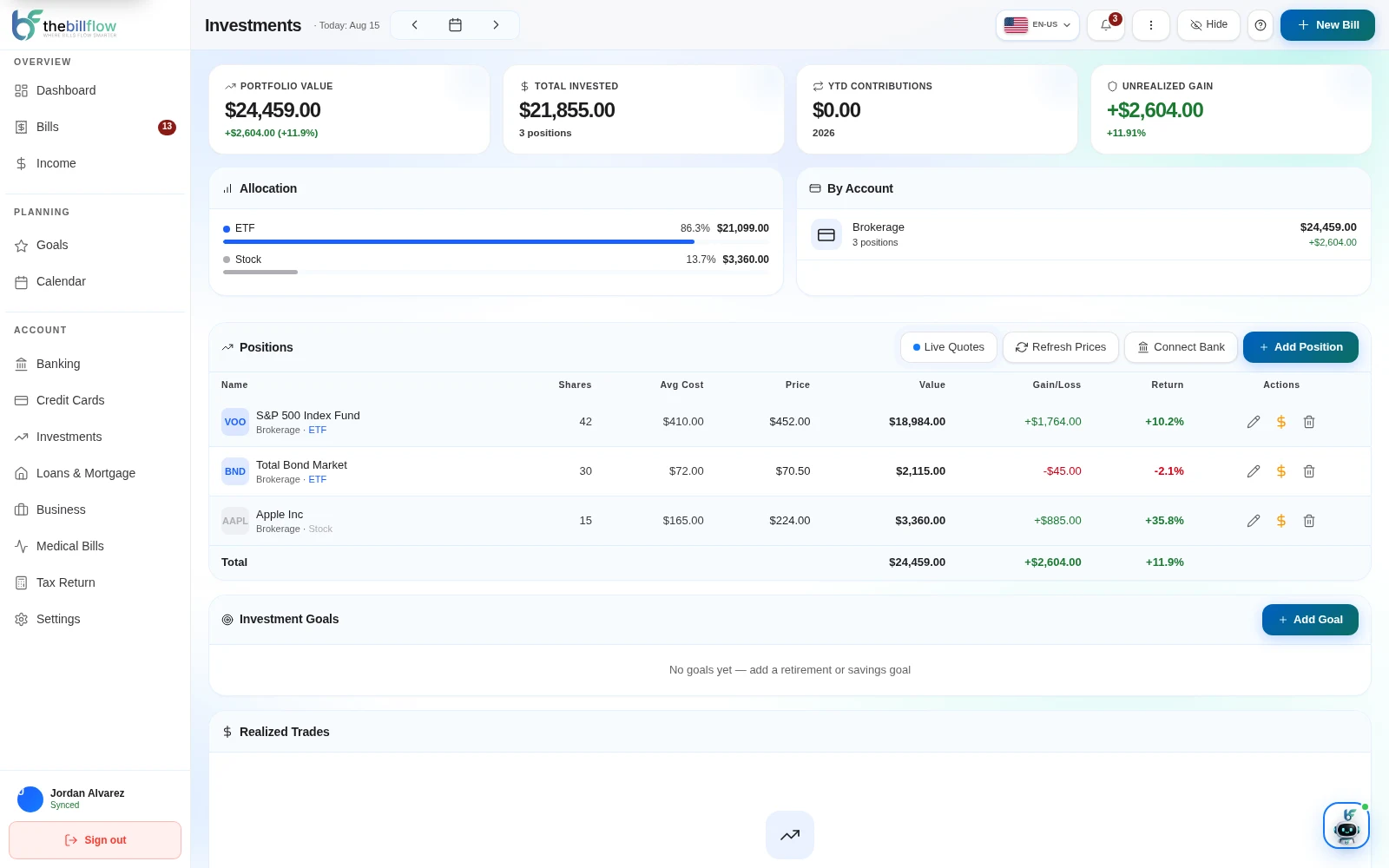The height and width of the screenshot is (868, 1389).
Task: Click Connect Bank button
Action: pos(1181,347)
